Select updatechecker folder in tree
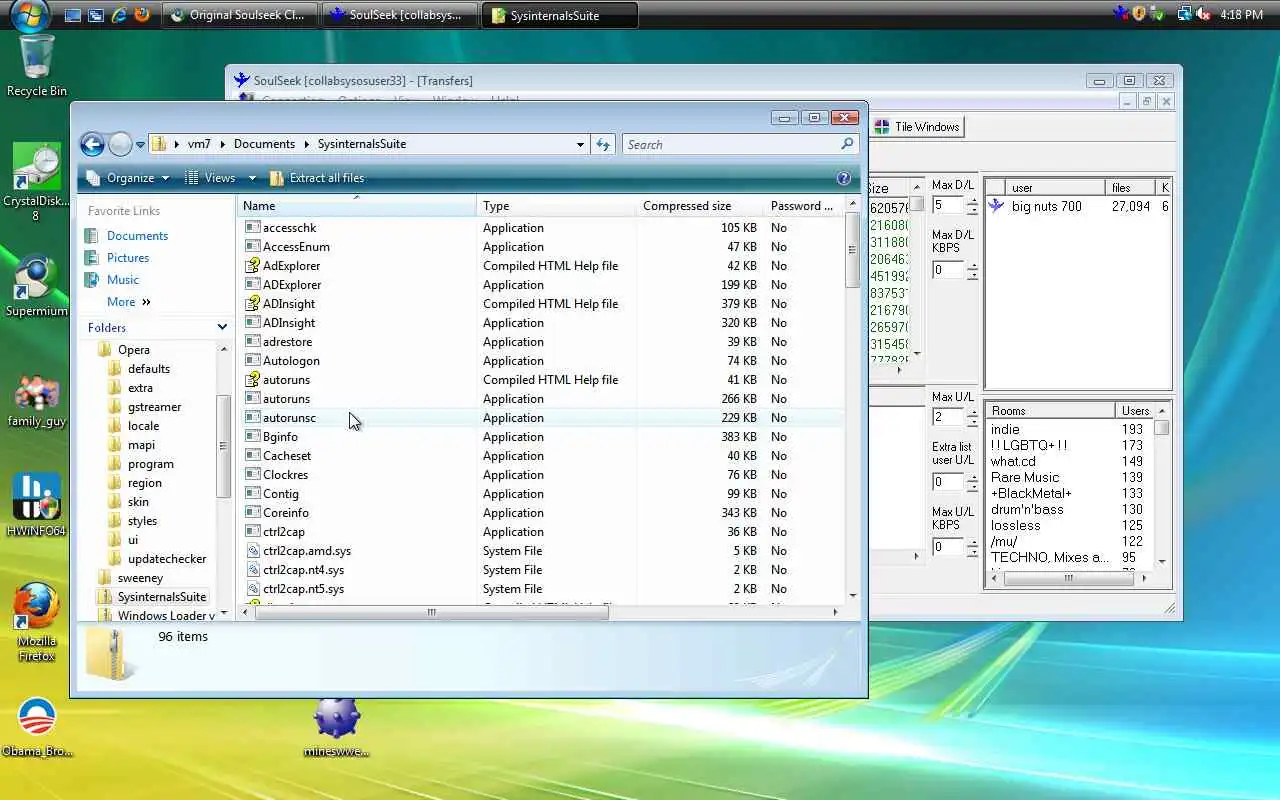Viewport: 1280px width, 800px height. (x=166, y=559)
